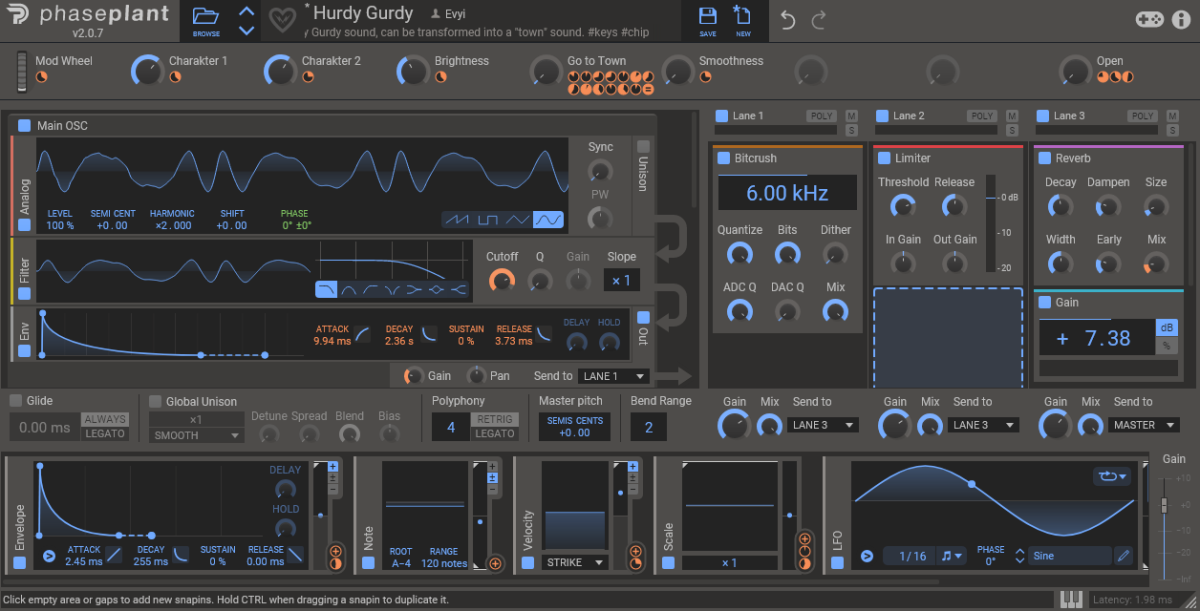Click the master Gain fader
1200x611 pixels.
click(x=1164, y=505)
